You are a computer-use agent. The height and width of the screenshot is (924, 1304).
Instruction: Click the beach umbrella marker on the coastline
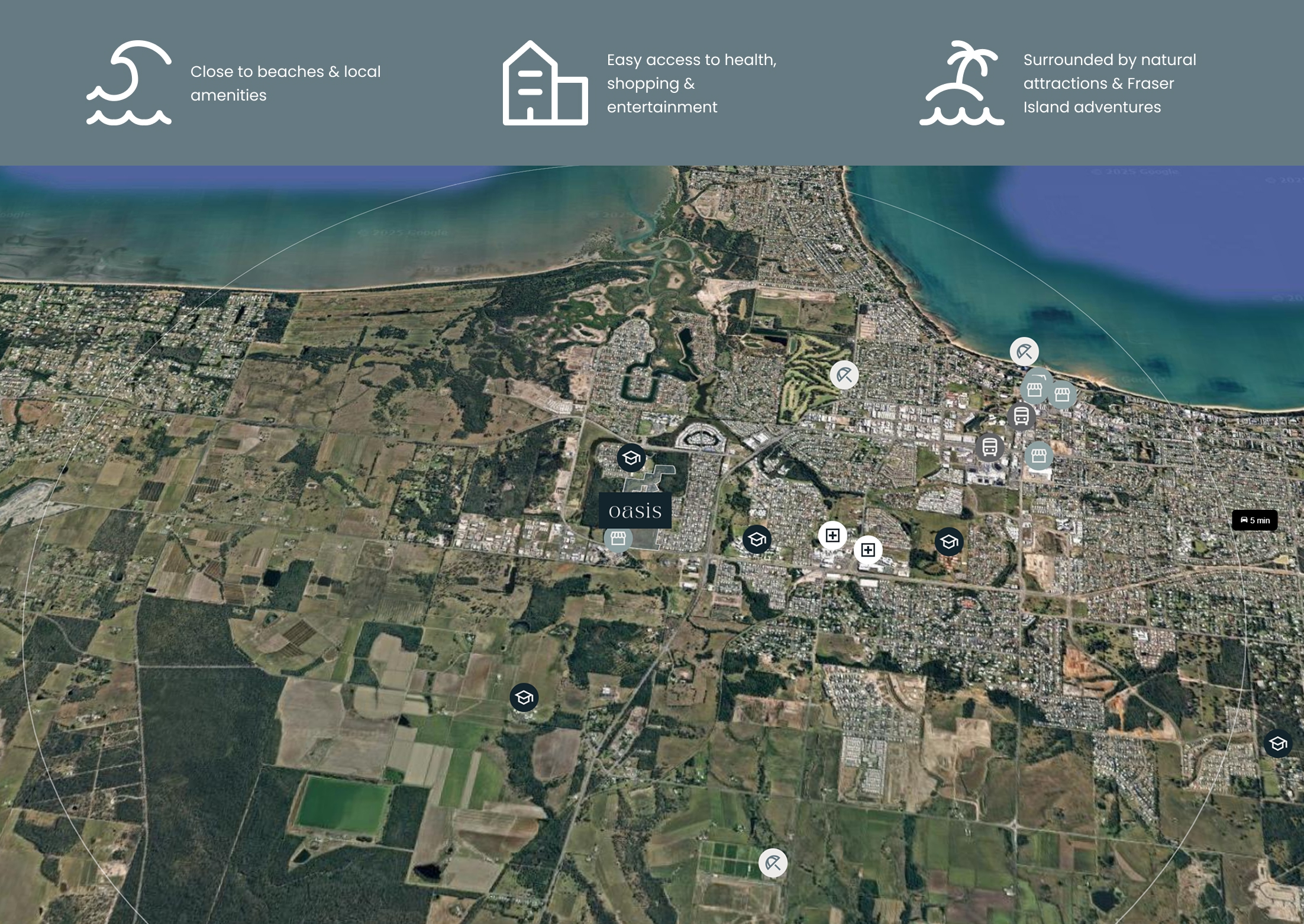1024,352
